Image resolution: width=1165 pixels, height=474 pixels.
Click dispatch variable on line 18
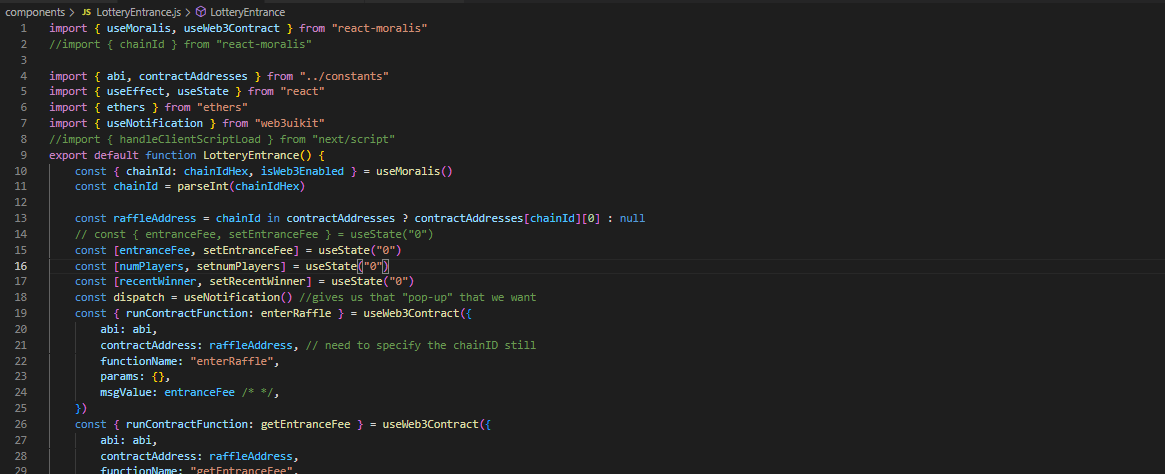(139, 297)
